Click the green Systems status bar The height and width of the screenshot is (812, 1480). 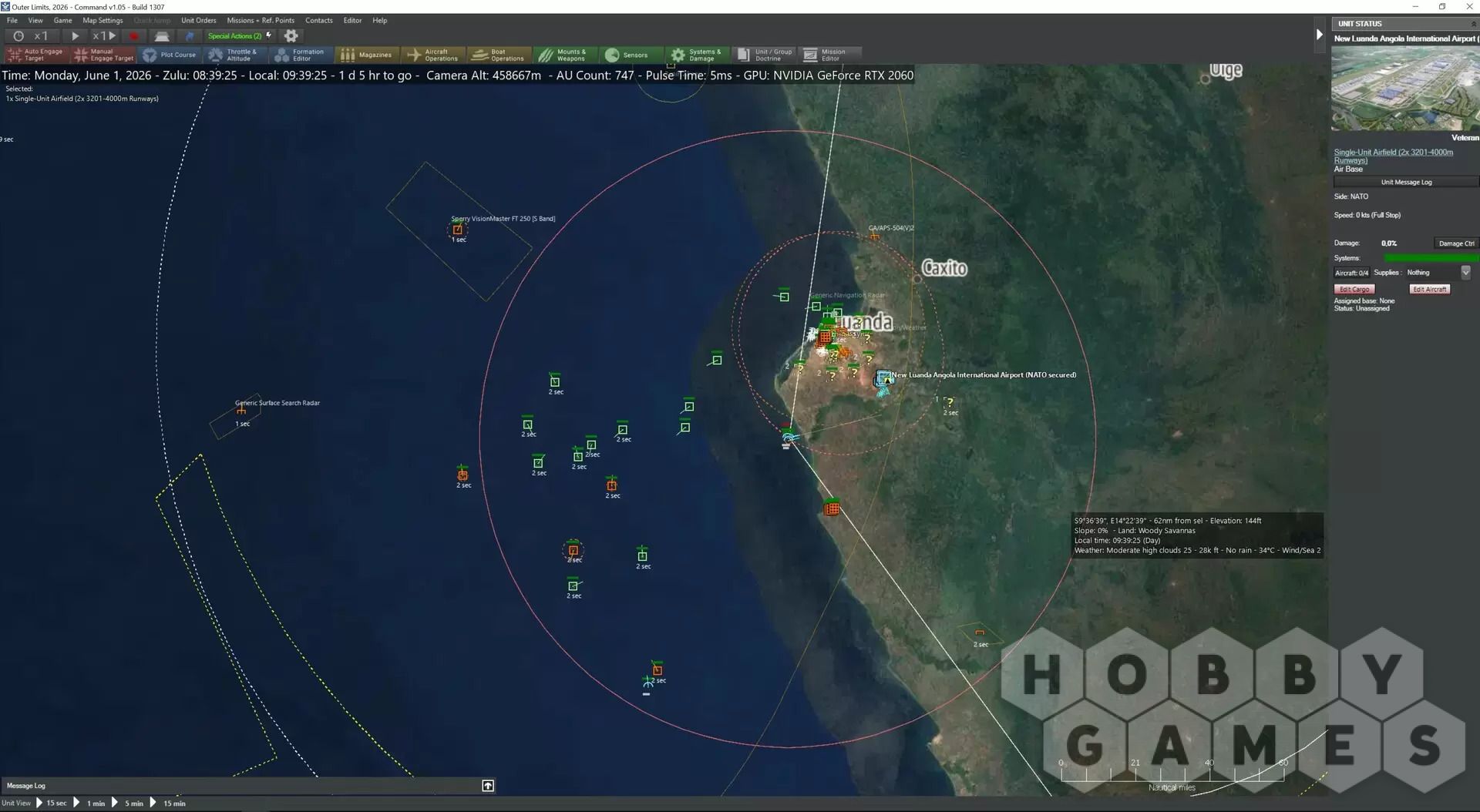coord(1431,258)
